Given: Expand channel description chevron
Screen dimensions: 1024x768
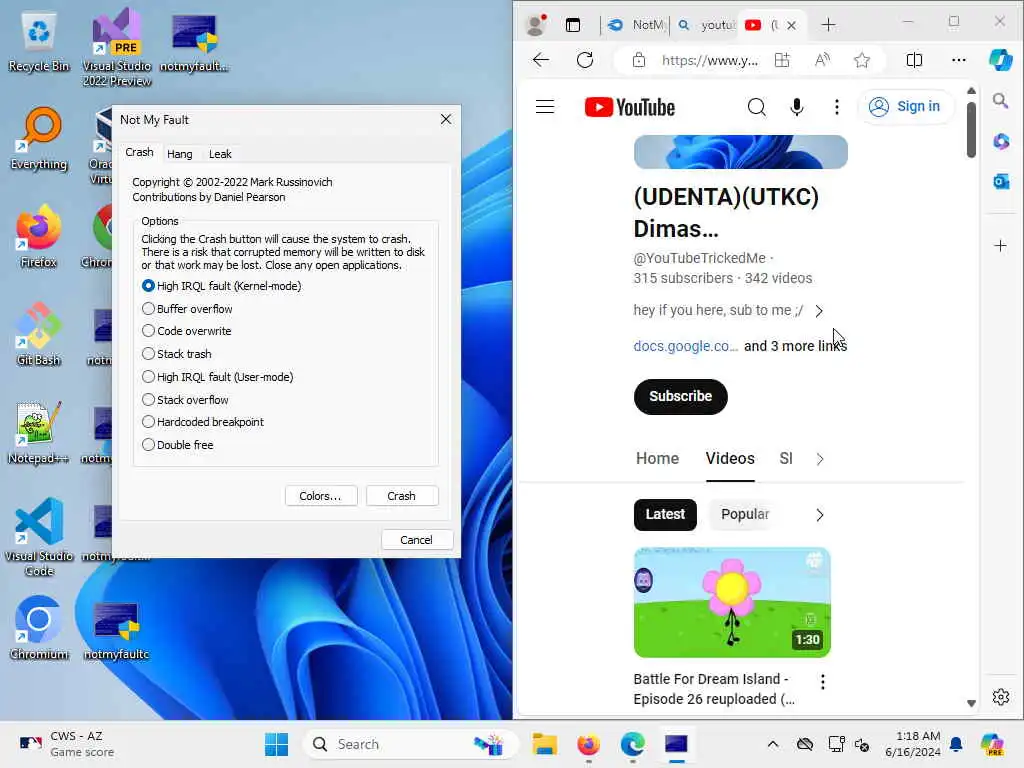Looking at the screenshot, I should click(x=819, y=311).
